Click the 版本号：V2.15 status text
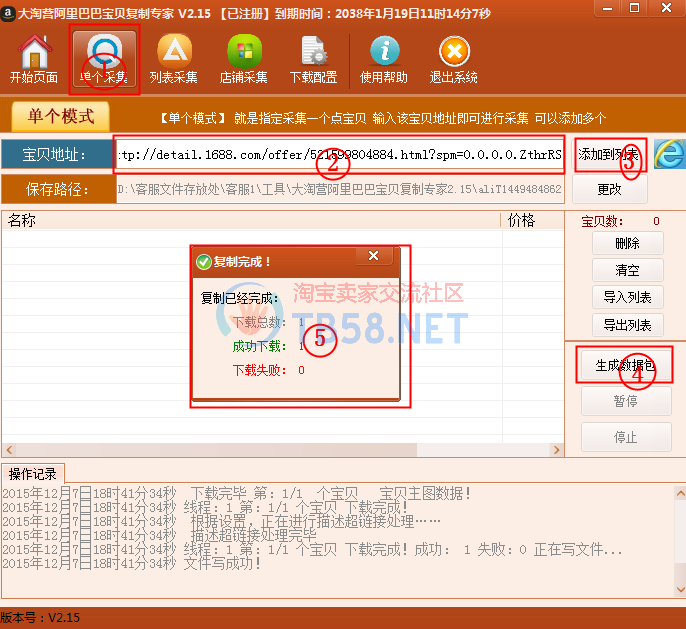686x629 pixels. pos(40,618)
